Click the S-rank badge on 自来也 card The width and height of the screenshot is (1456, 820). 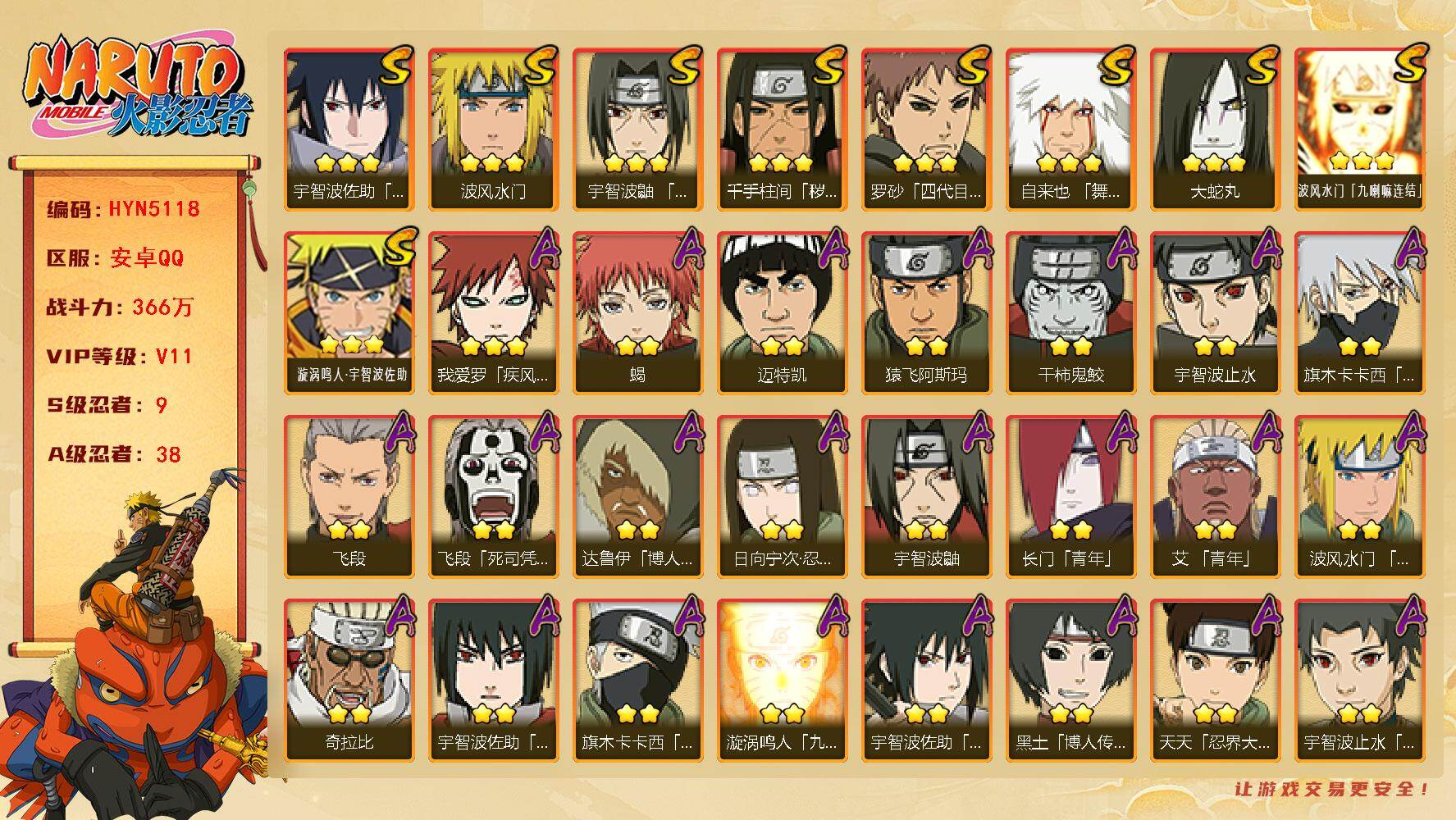pyautogui.click(x=1117, y=66)
